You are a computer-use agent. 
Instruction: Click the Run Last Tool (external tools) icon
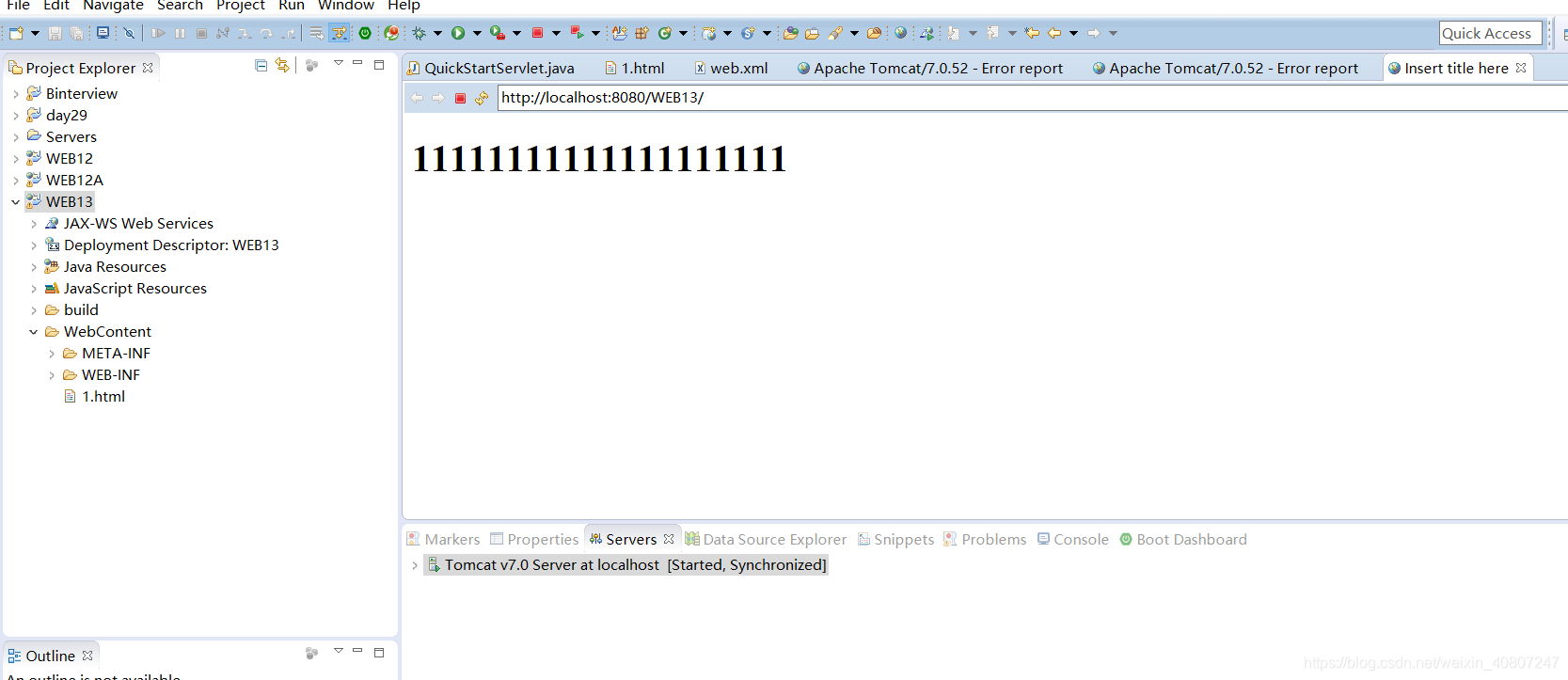tap(498, 33)
